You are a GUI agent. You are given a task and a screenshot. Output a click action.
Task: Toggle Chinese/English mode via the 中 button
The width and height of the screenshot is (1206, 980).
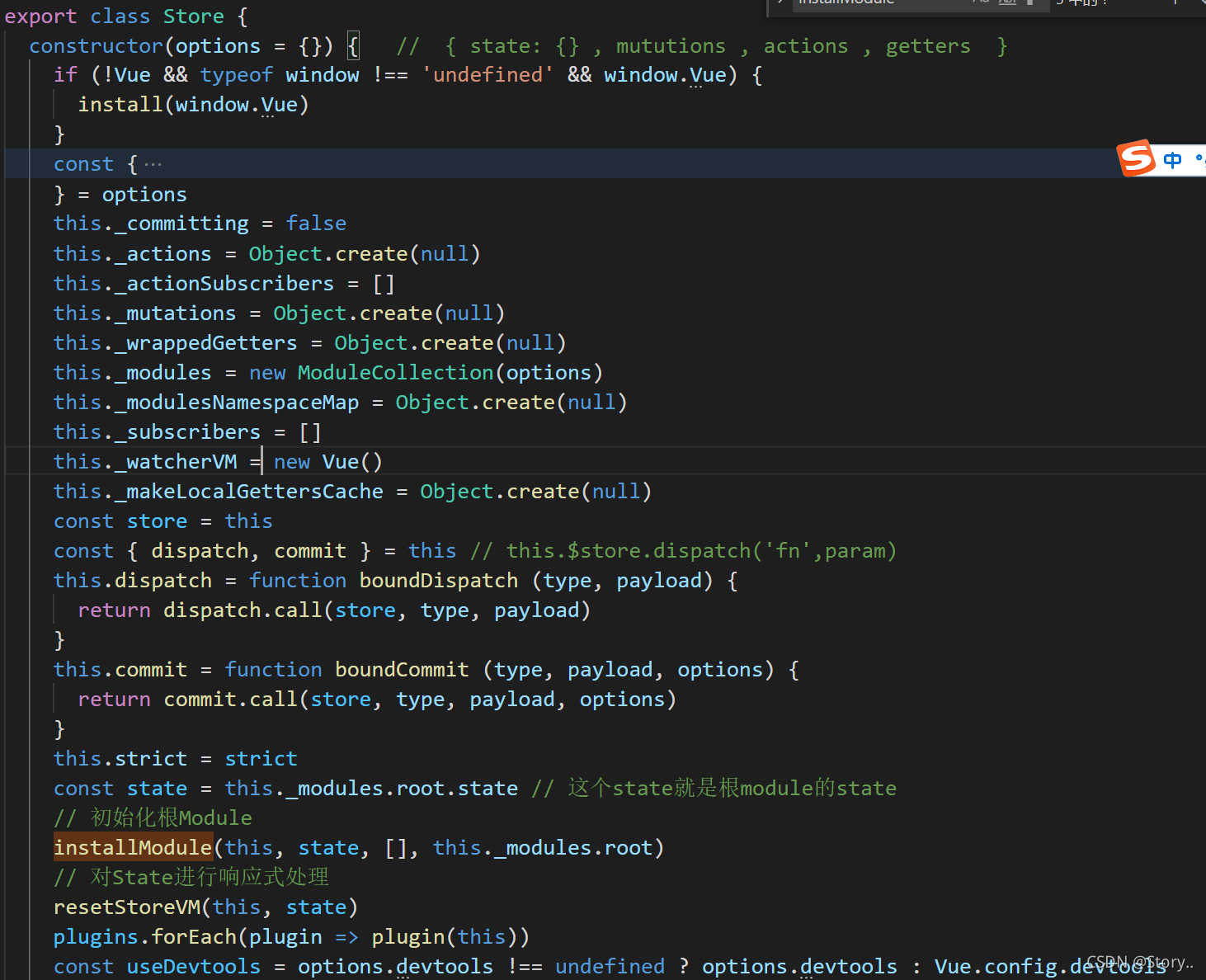click(1172, 160)
